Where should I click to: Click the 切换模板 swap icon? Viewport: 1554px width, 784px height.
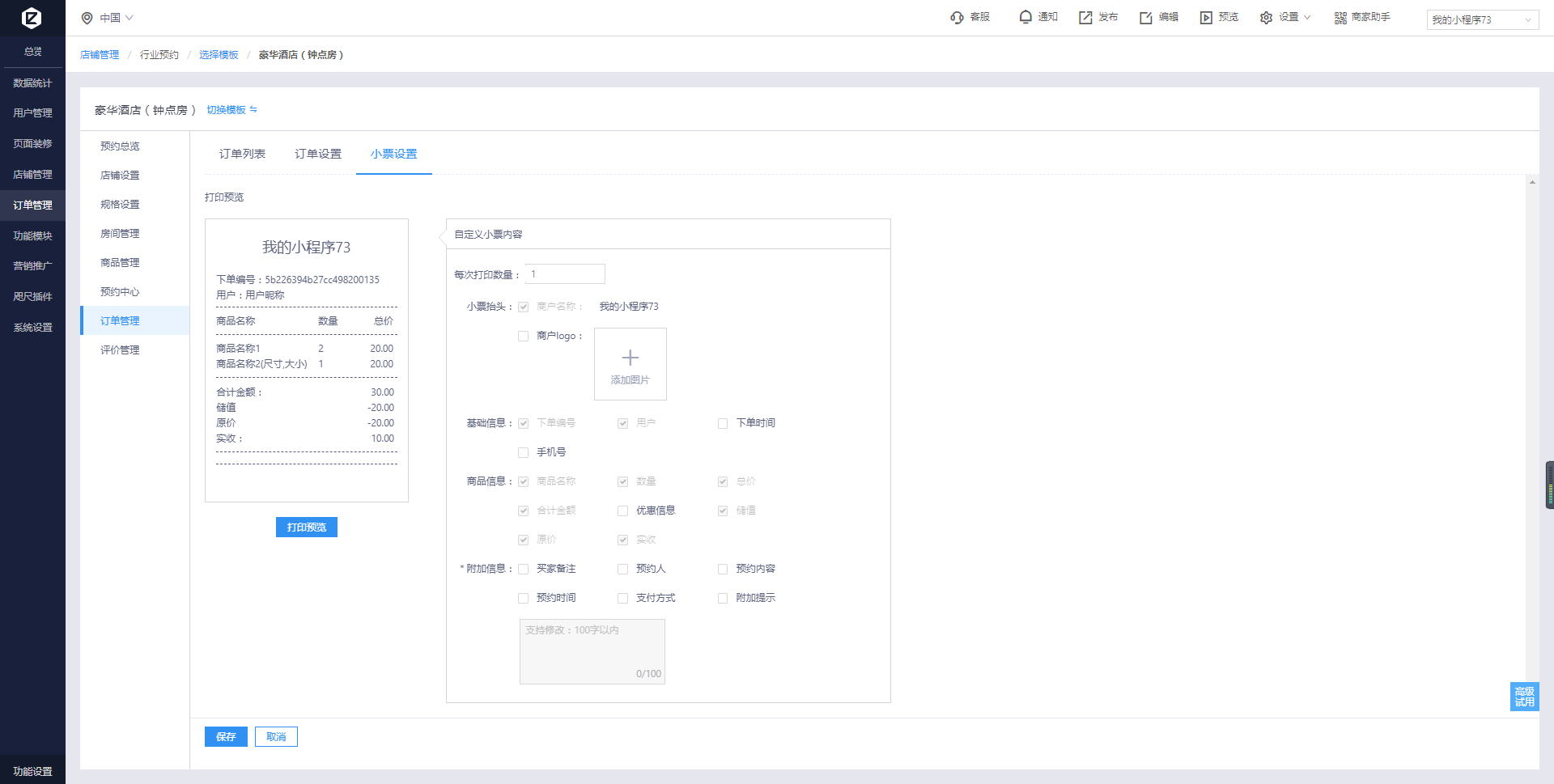(x=253, y=109)
